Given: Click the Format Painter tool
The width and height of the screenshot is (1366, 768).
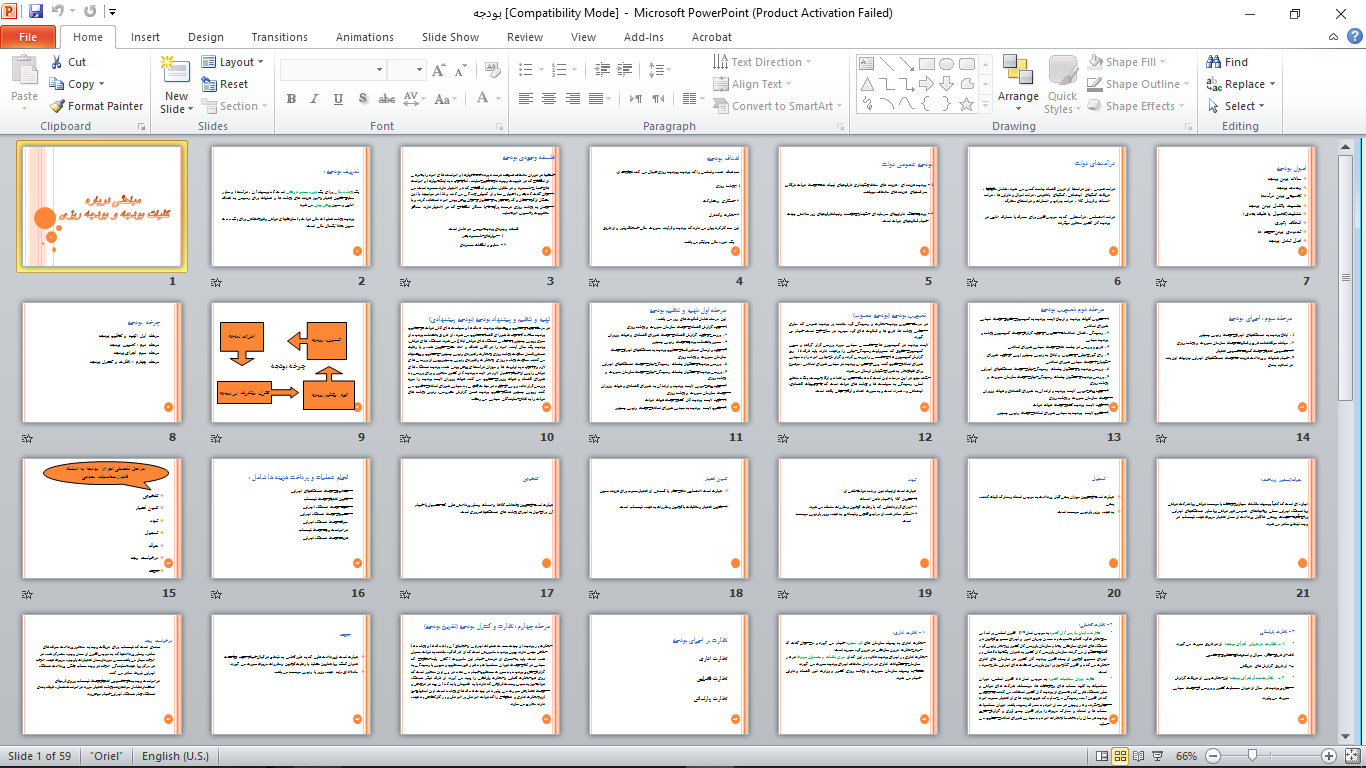Looking at the screenshot, I should pyautogui.click(x=97, y=106).
